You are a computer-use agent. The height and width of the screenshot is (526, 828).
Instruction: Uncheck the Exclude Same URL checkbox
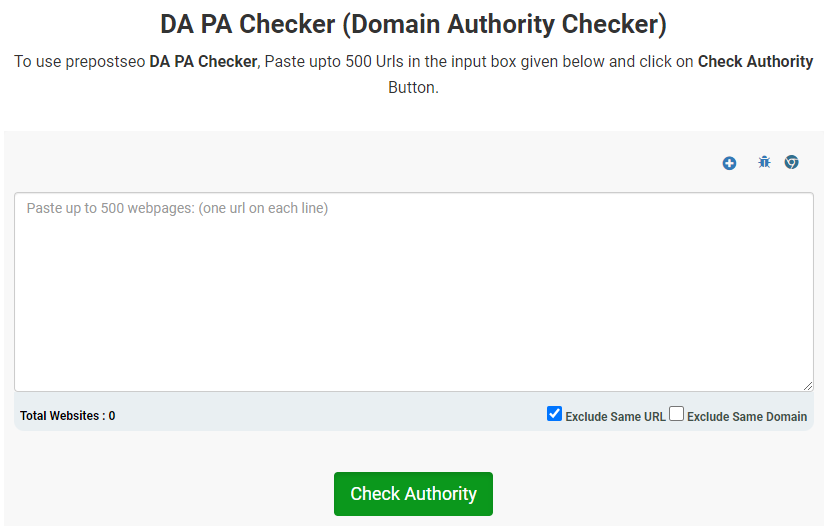555,414
